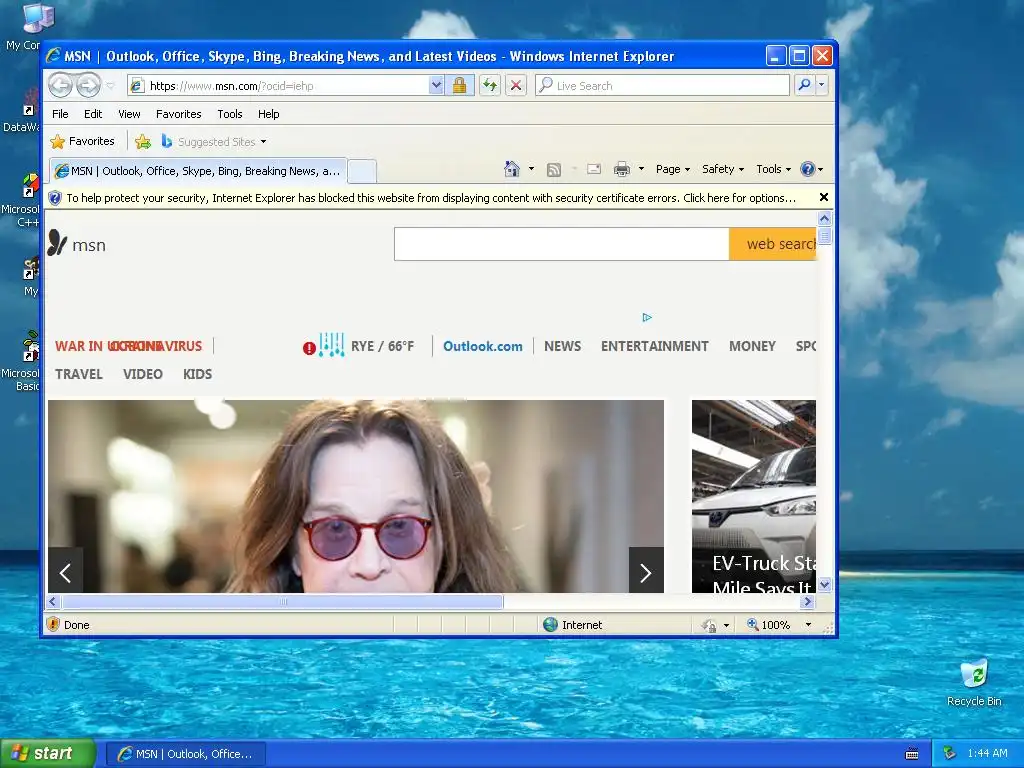The image size is (1024, 768).
Task: Click the orange web search button
Action: pos(773,244)
